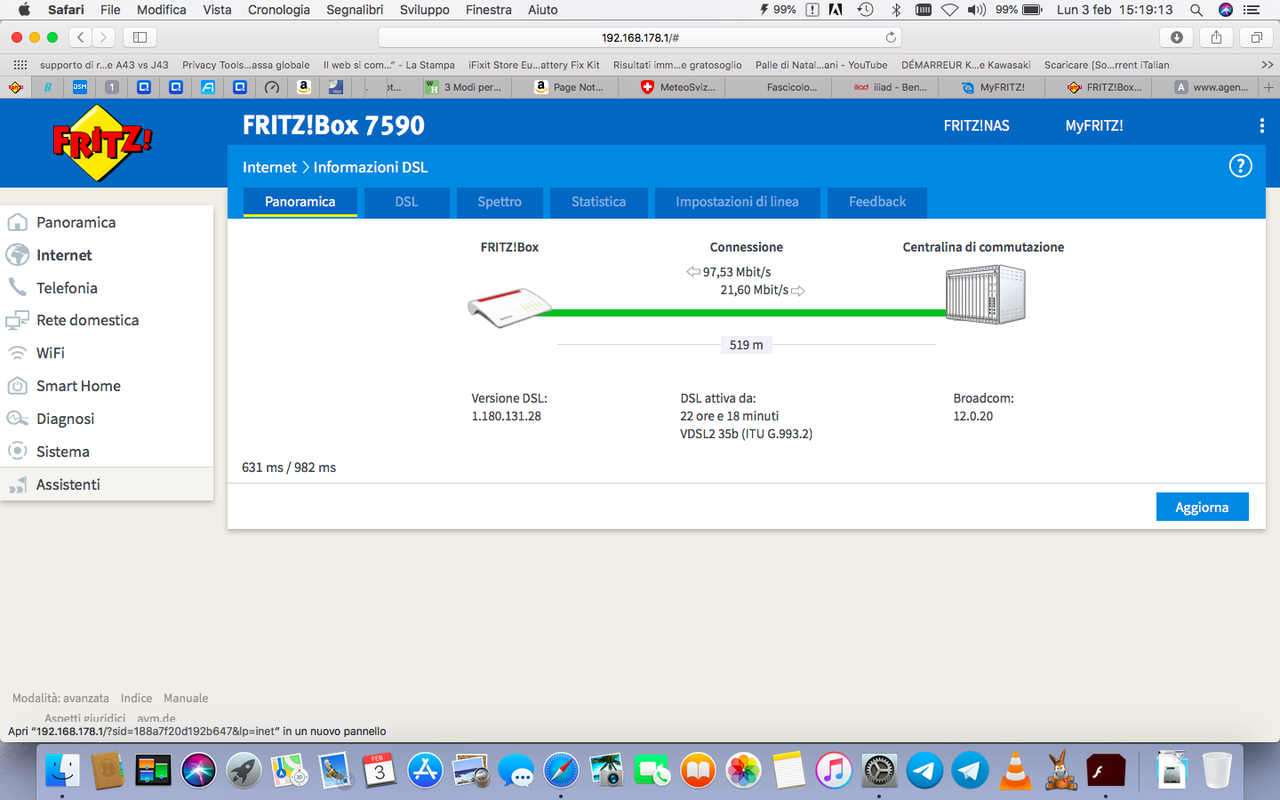Image resolution: width=1280 pixels, height=800 pixels.
Task: Open Impostazioni di linea tab
Action: pos(737,202)
